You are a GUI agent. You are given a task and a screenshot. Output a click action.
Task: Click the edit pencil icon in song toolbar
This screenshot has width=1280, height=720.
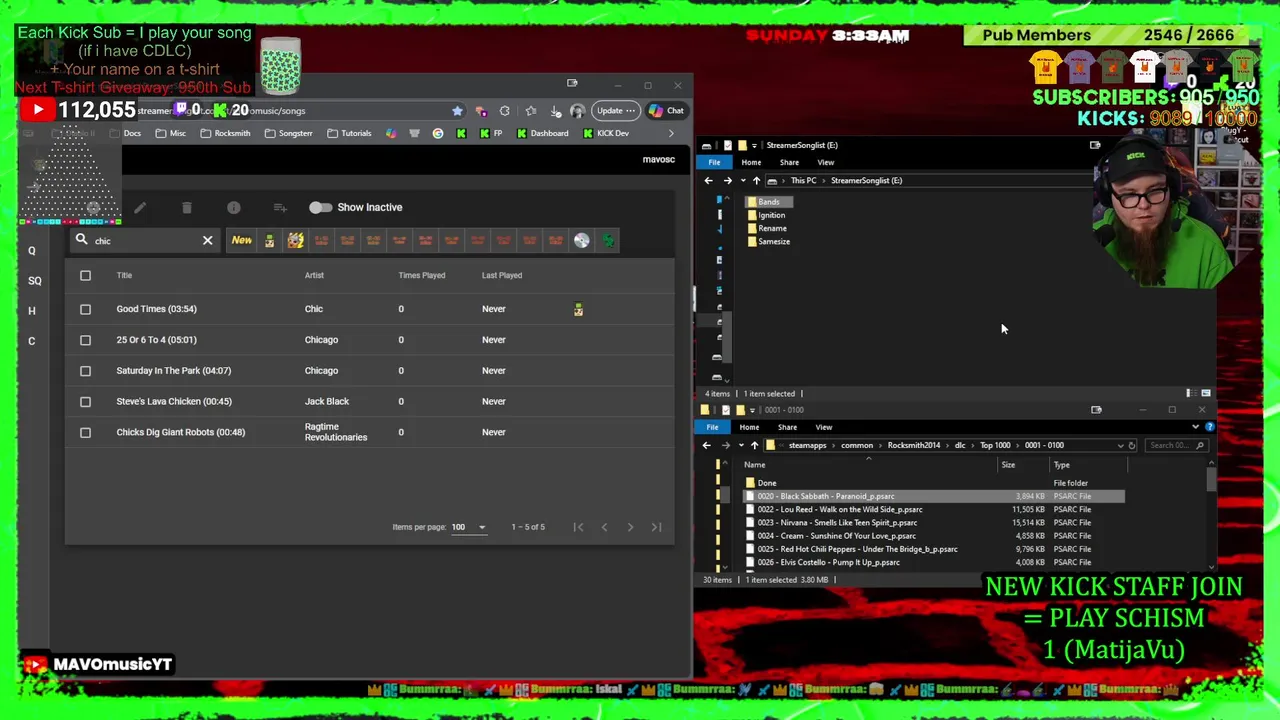[x=140, y=207]
